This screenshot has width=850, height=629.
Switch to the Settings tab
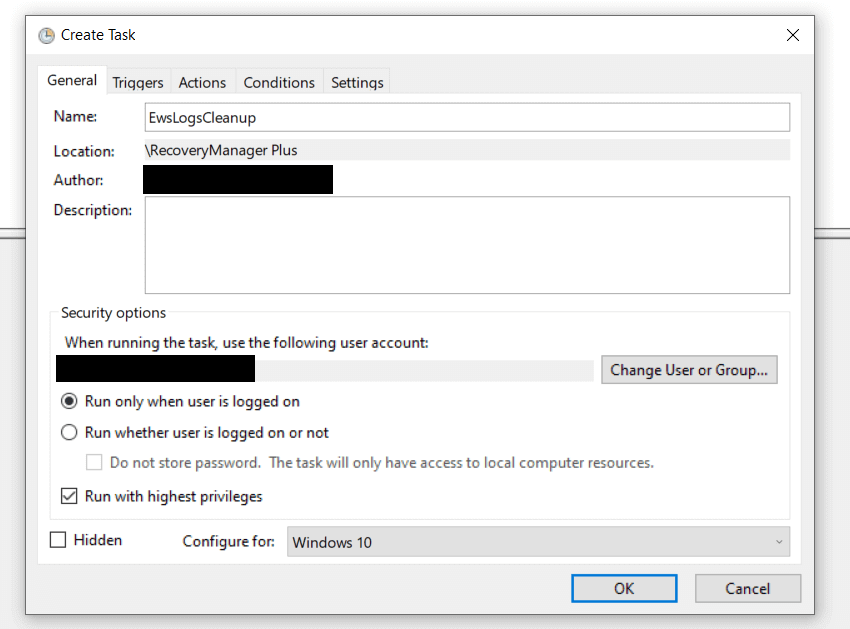pos(357,82)
